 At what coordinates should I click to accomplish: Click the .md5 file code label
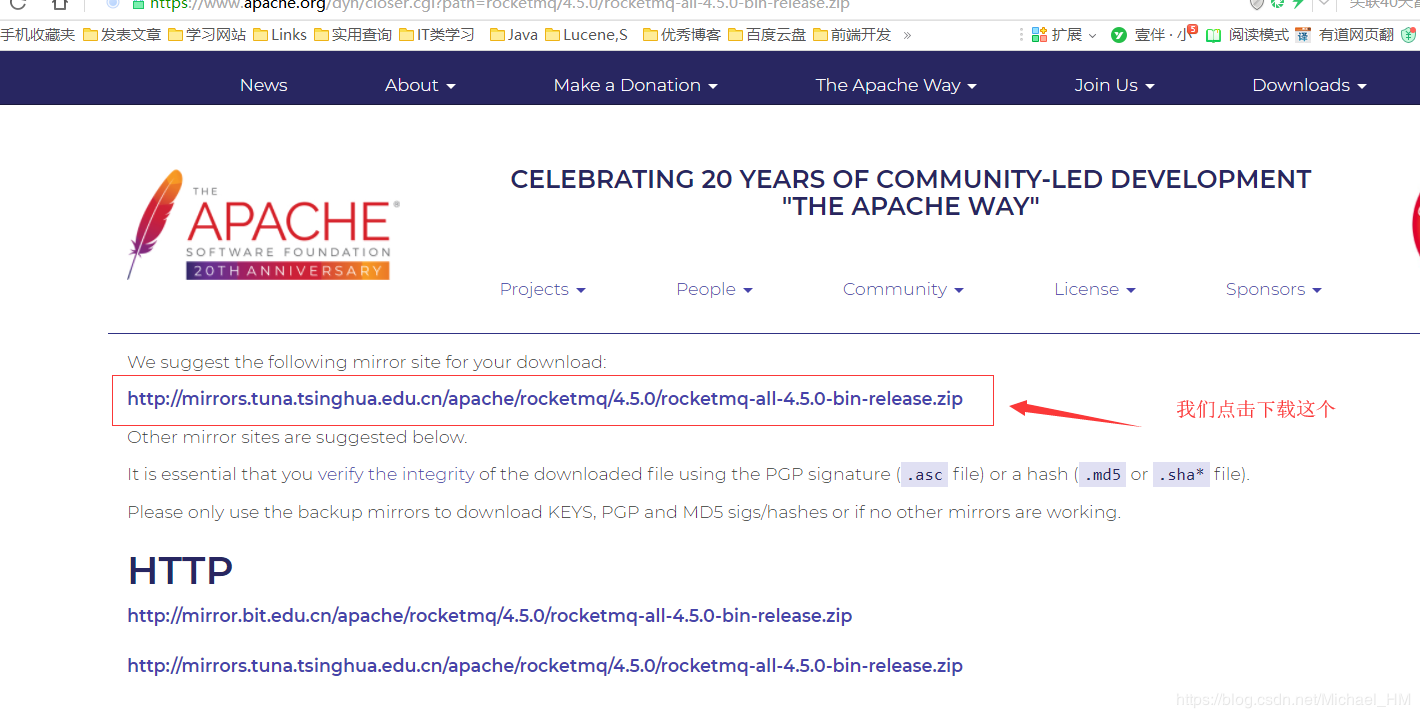click(1102, 475)
